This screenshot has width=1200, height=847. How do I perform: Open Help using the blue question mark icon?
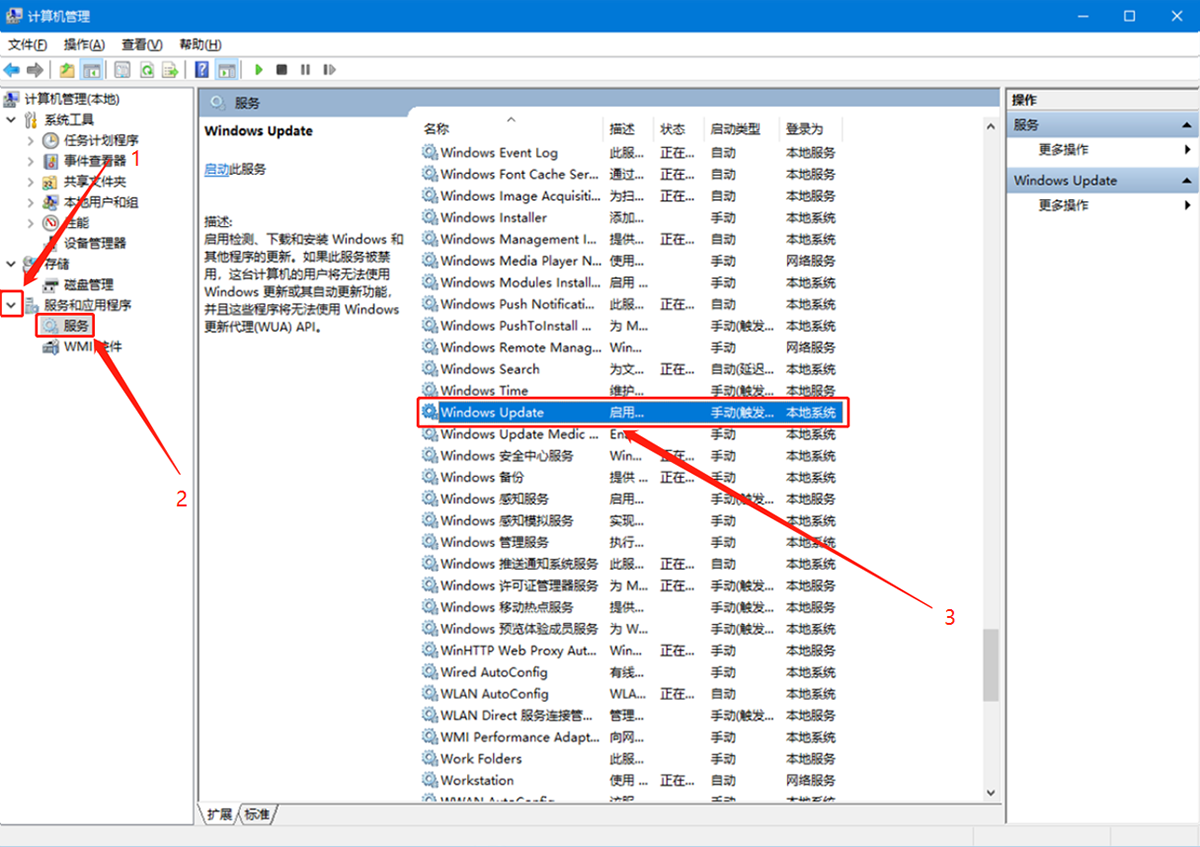(200, 69)
